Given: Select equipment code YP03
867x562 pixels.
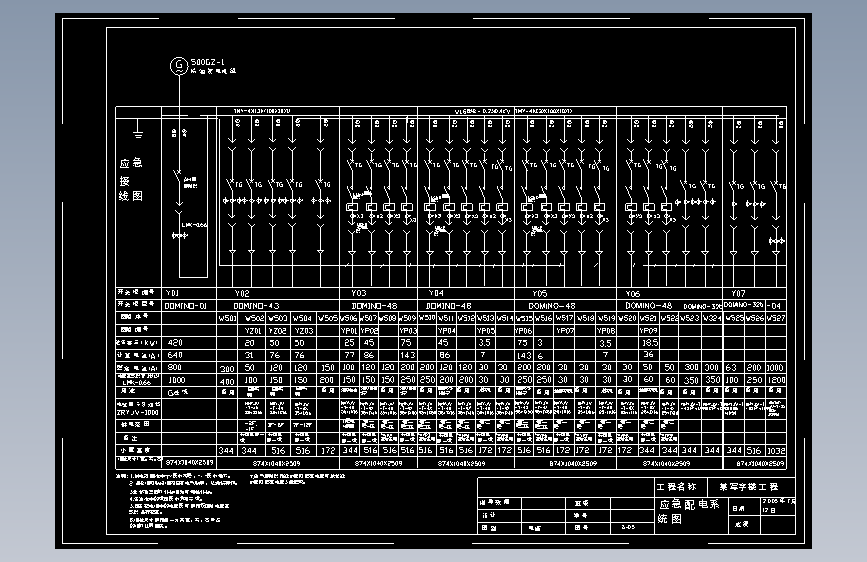Looking at the screenshot, I should point(408,331).
